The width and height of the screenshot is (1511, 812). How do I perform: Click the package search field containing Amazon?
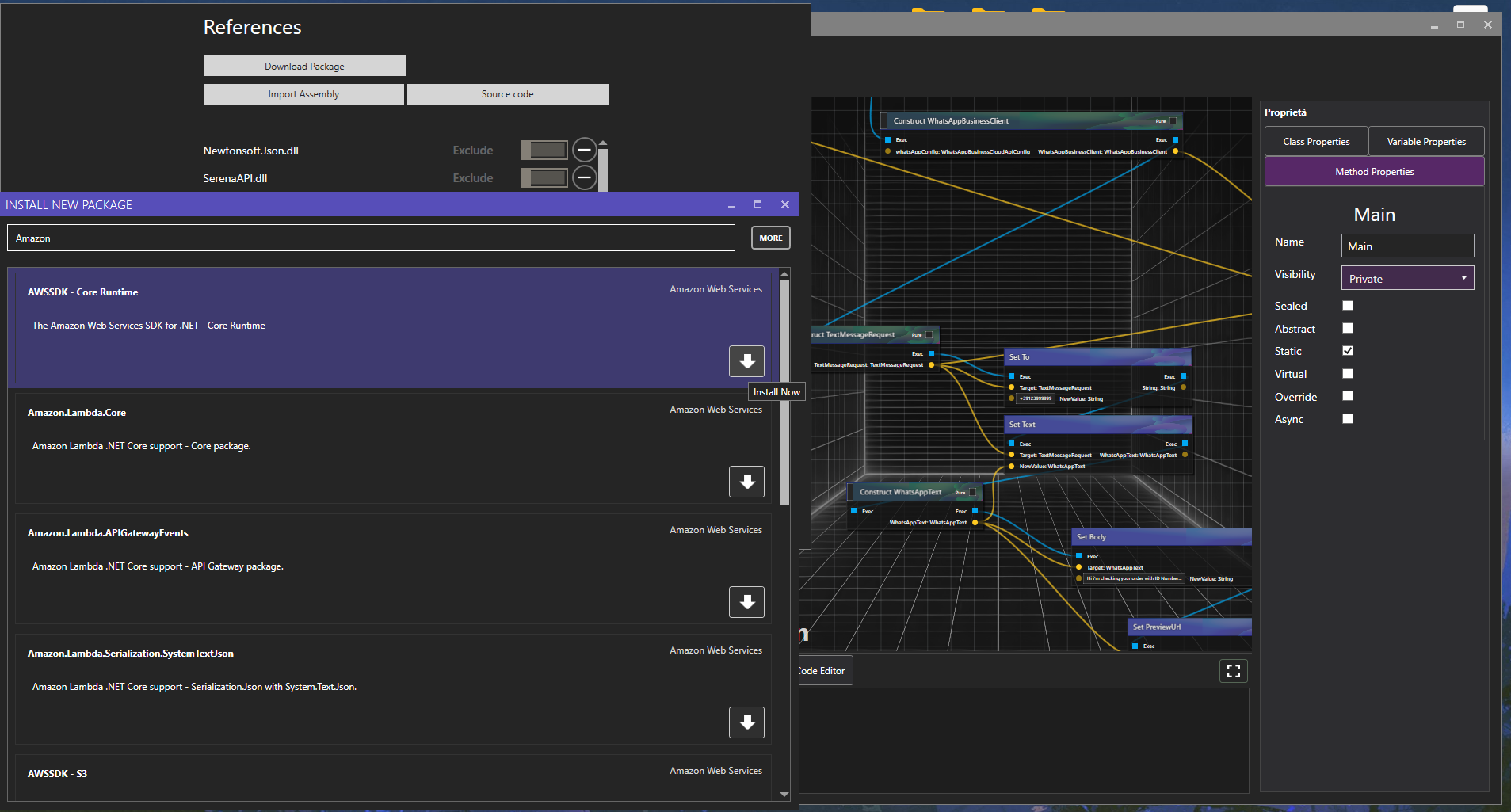[x=371, y=238]
